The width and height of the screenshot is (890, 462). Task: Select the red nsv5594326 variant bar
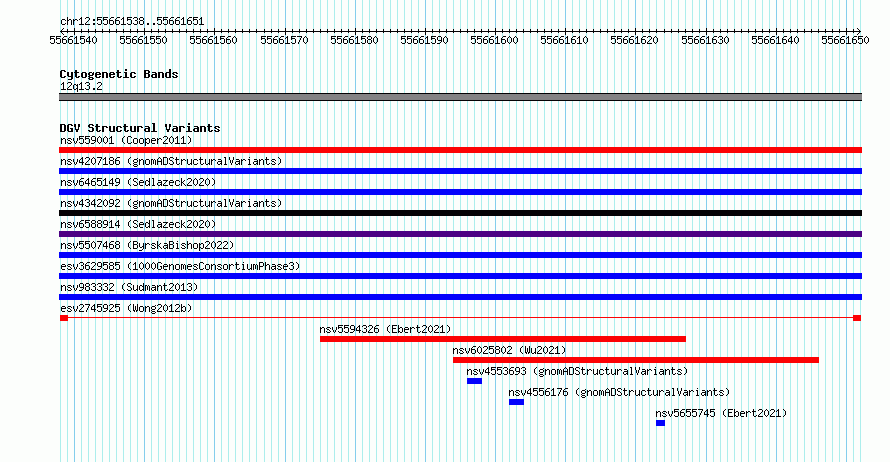coord(503,339)
